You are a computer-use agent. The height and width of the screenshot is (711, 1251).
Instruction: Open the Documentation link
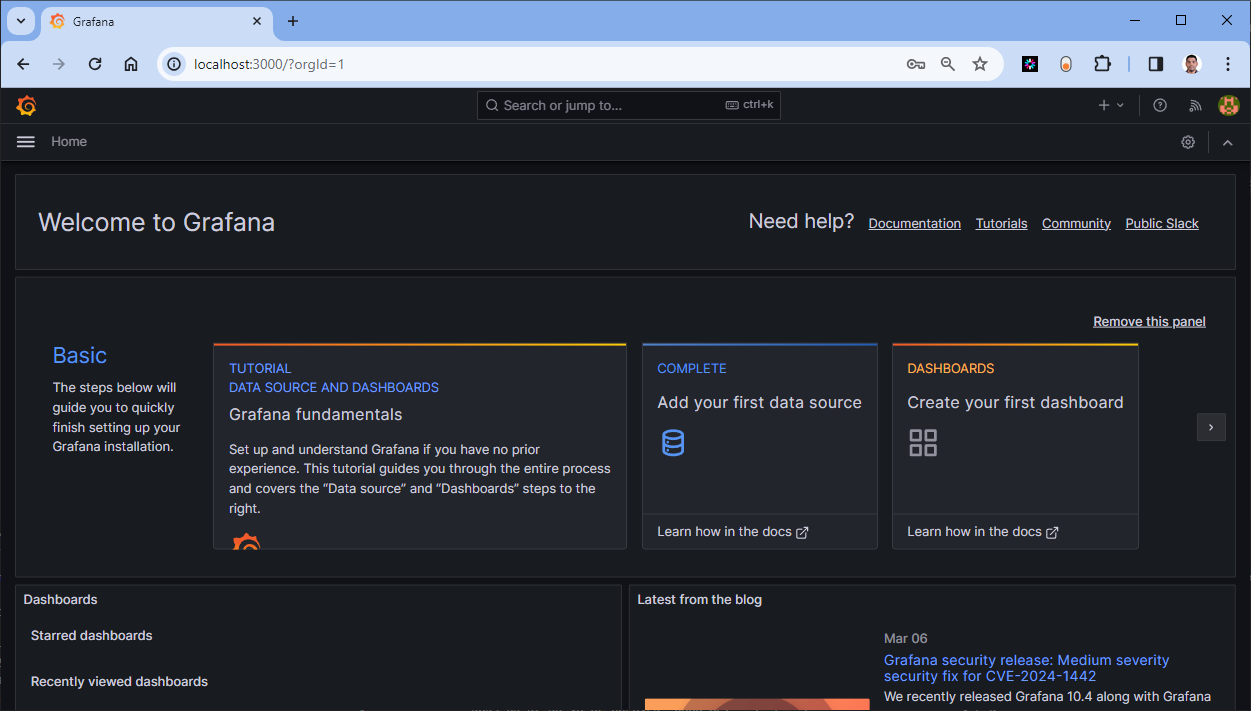[x=914, y=223]
